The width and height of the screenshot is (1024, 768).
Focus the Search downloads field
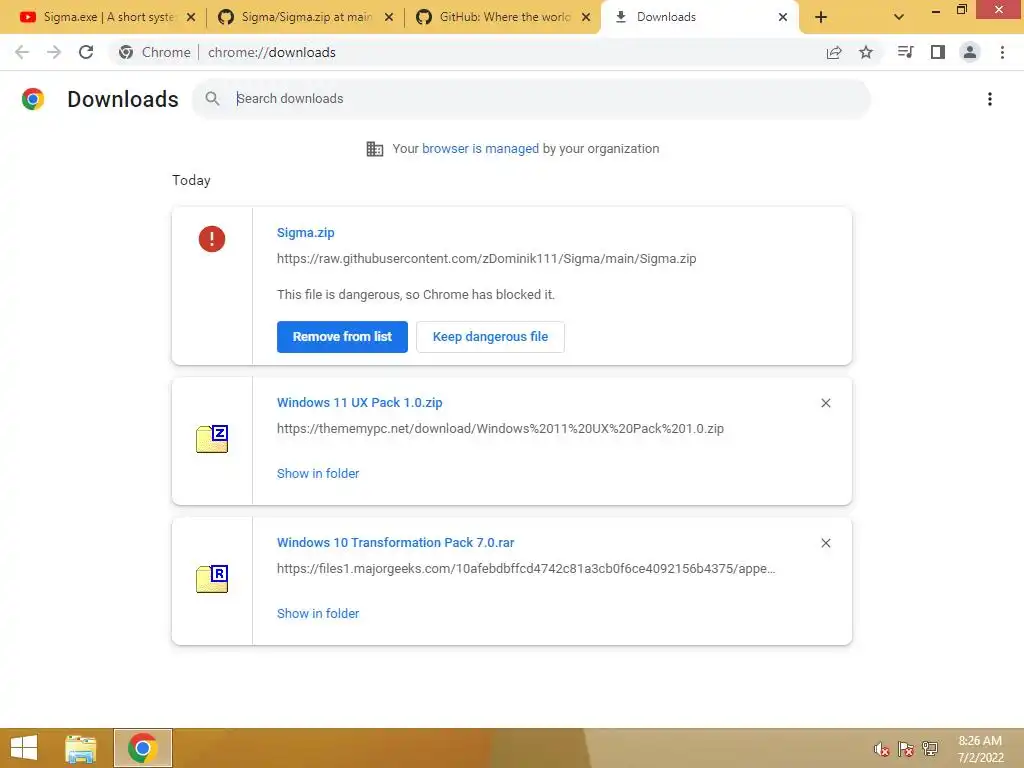click(x=531, y=99)
